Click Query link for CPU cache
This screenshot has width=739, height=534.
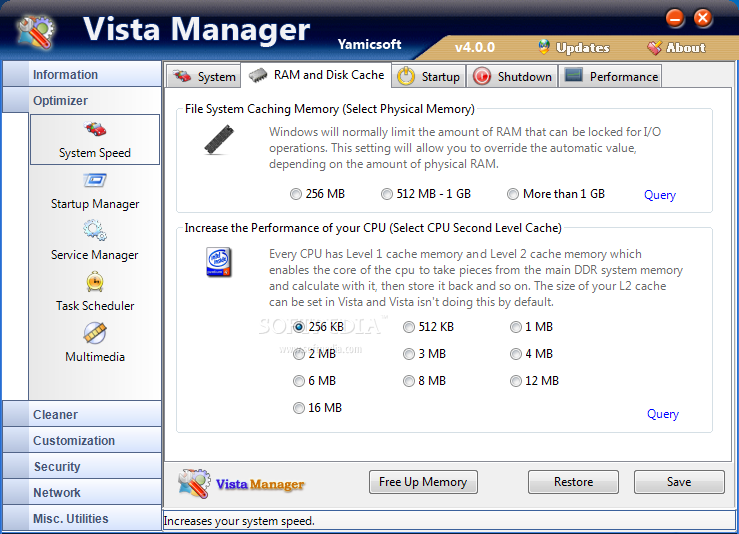tap(663, 414)
